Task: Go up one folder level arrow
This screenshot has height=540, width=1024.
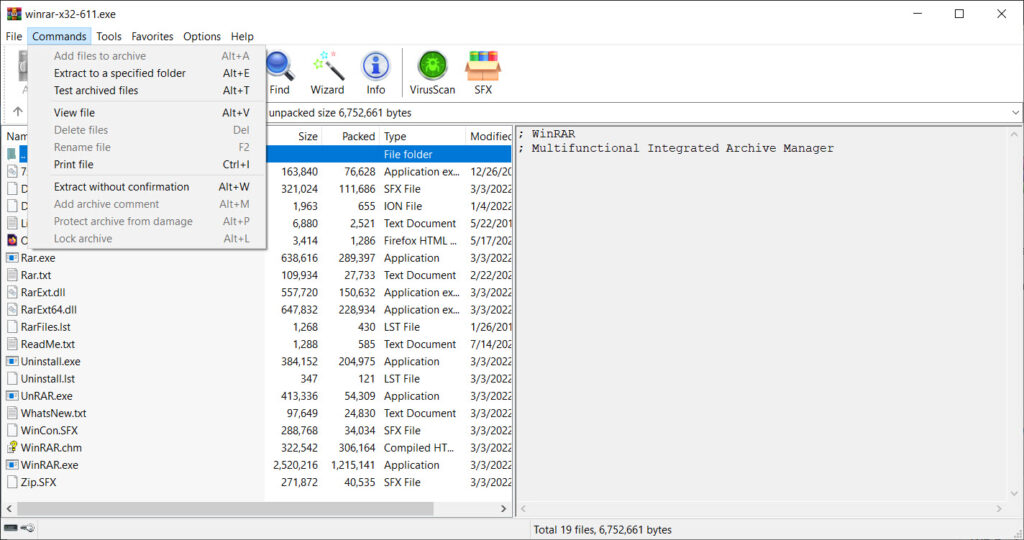Action: point(17,113)
